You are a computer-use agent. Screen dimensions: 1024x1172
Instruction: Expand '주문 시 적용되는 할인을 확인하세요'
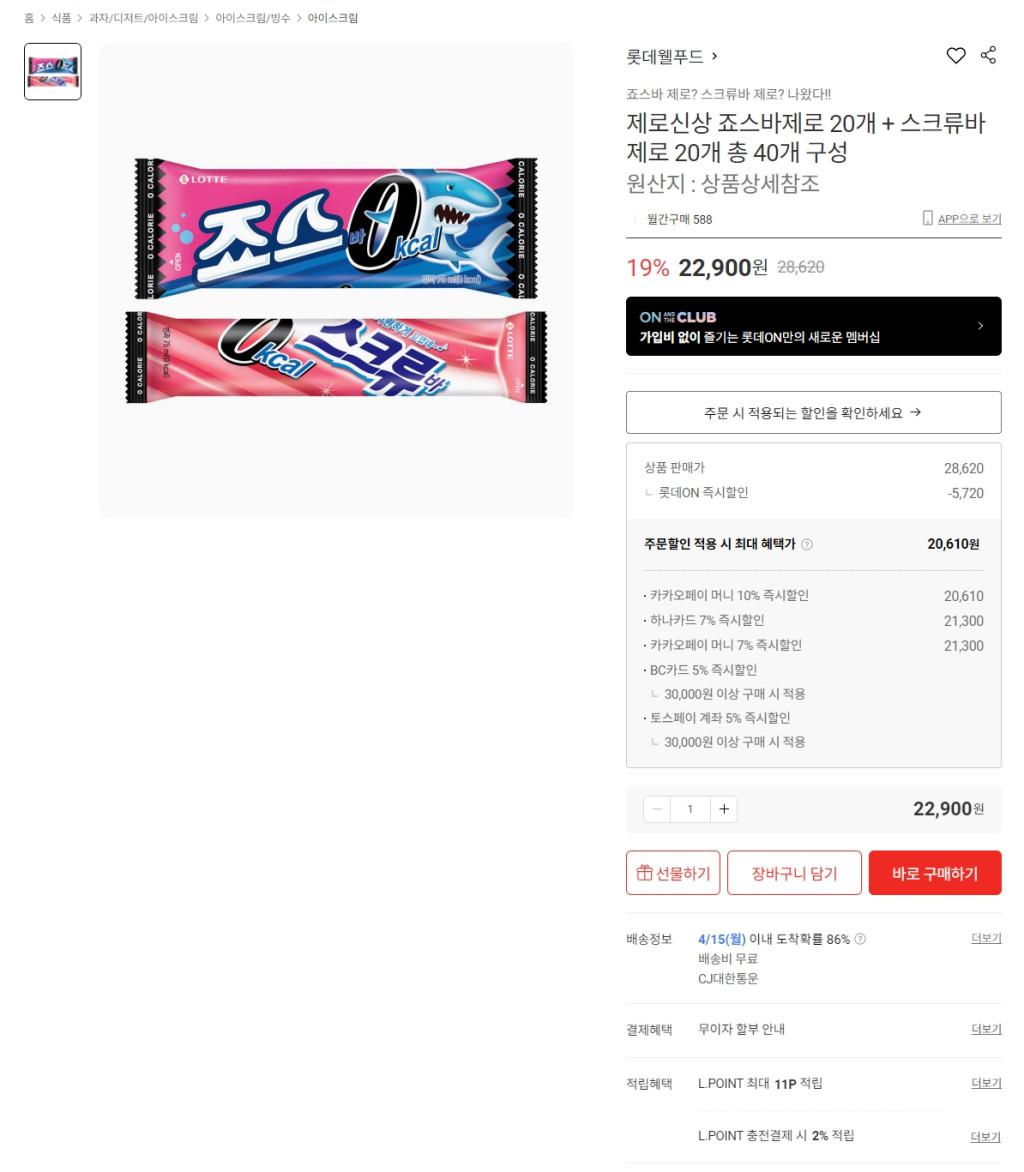click(813, 413)
